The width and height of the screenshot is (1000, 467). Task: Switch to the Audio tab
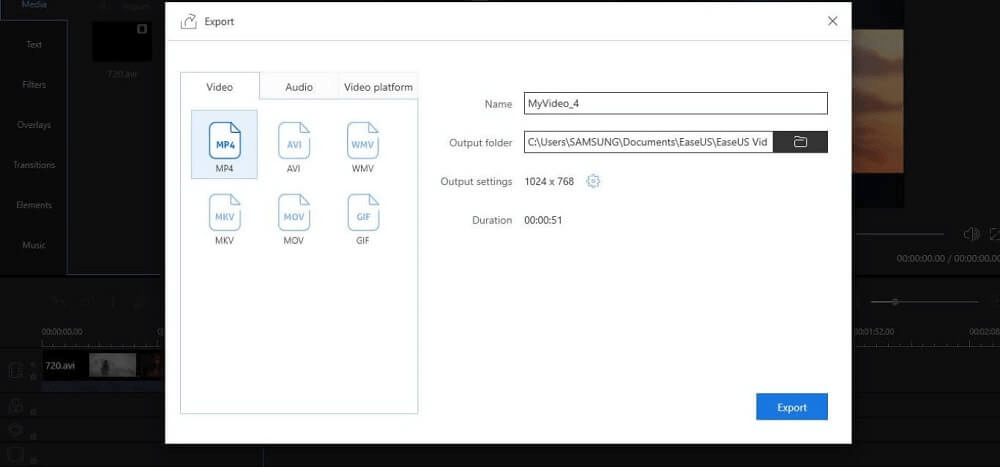tap(299, 87)
